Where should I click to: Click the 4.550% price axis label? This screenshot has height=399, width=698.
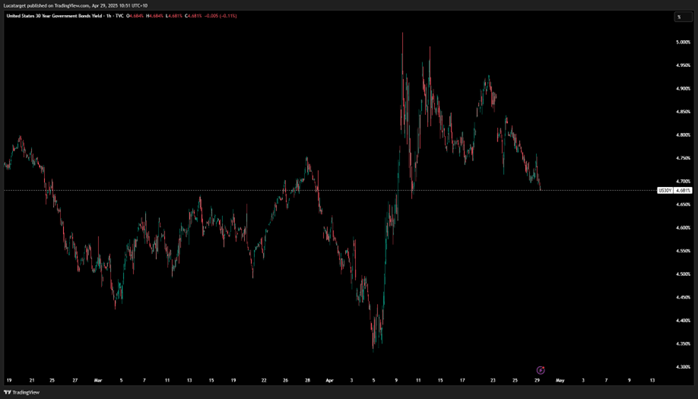click(x=683, y=251)
